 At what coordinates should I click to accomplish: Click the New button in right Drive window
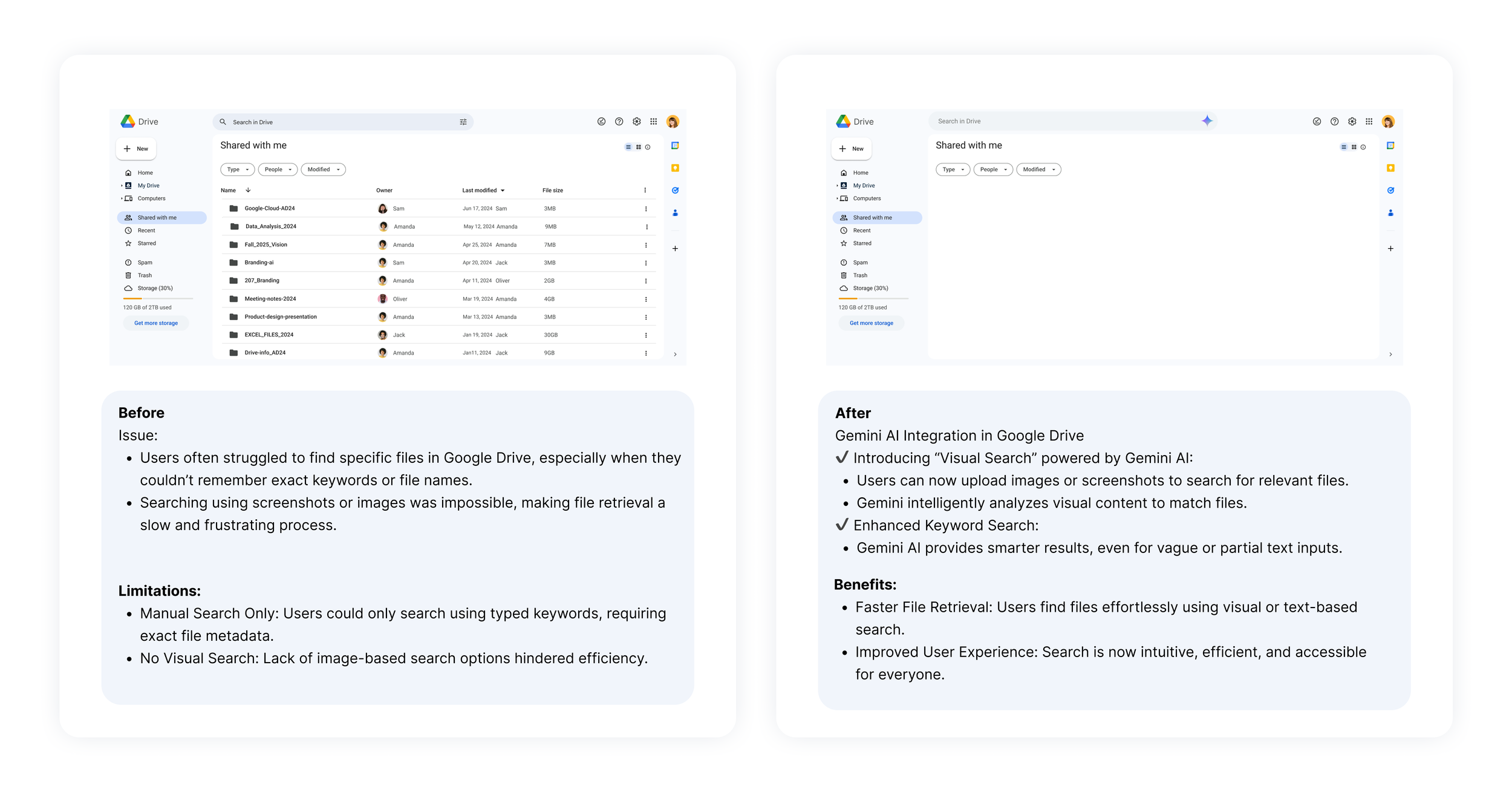(x=852, y=149)
